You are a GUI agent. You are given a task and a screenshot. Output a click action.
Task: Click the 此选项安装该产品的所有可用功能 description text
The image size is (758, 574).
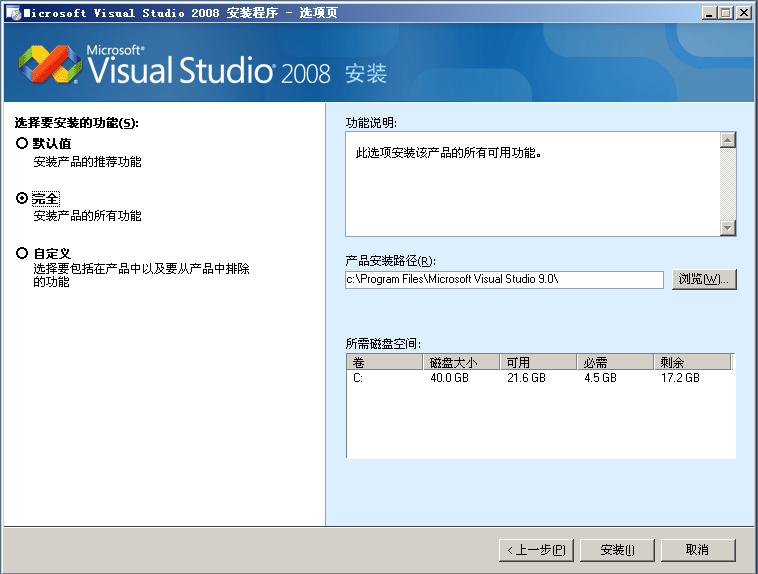tap(449, 153)
